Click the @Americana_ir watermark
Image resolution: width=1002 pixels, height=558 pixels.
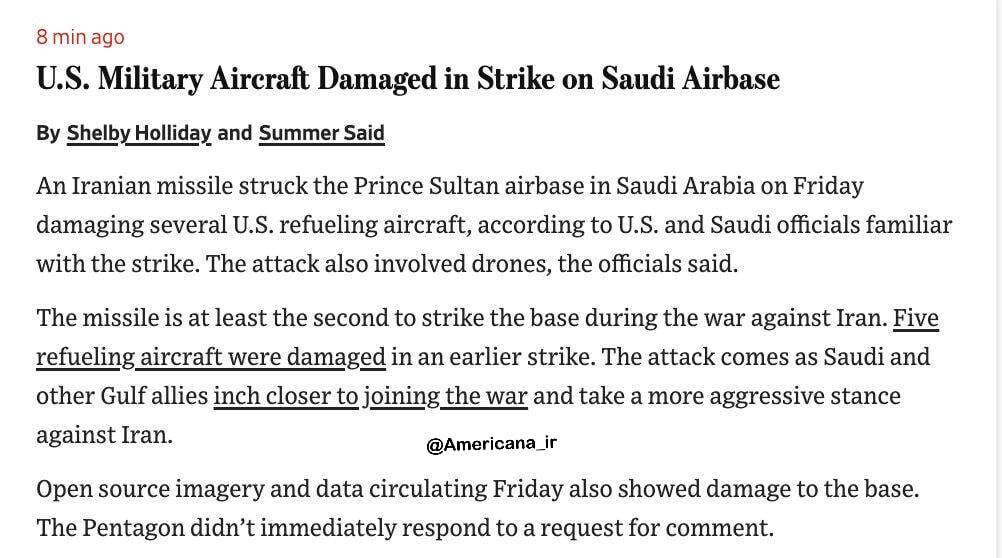point(490,444)
